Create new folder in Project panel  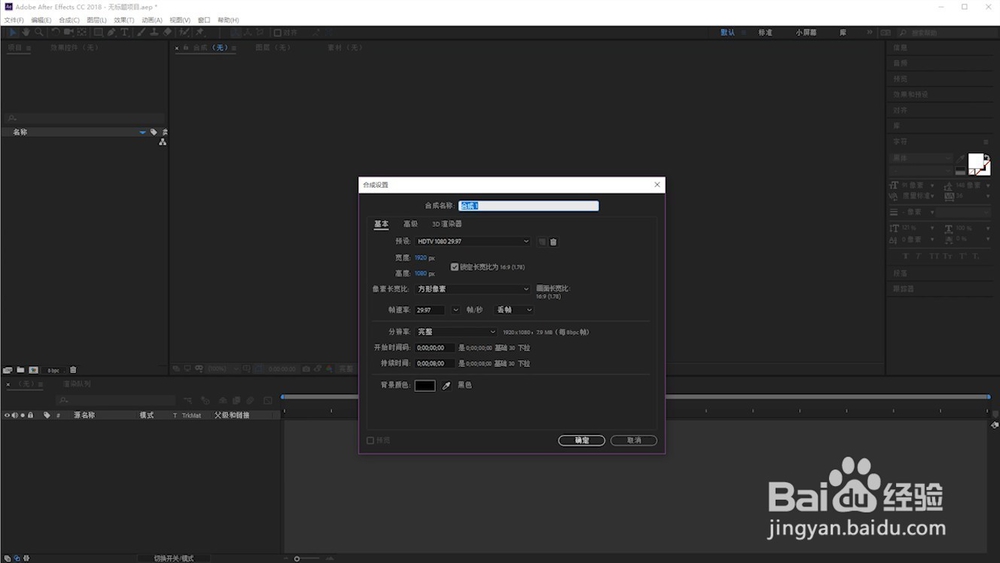point(20,370)
